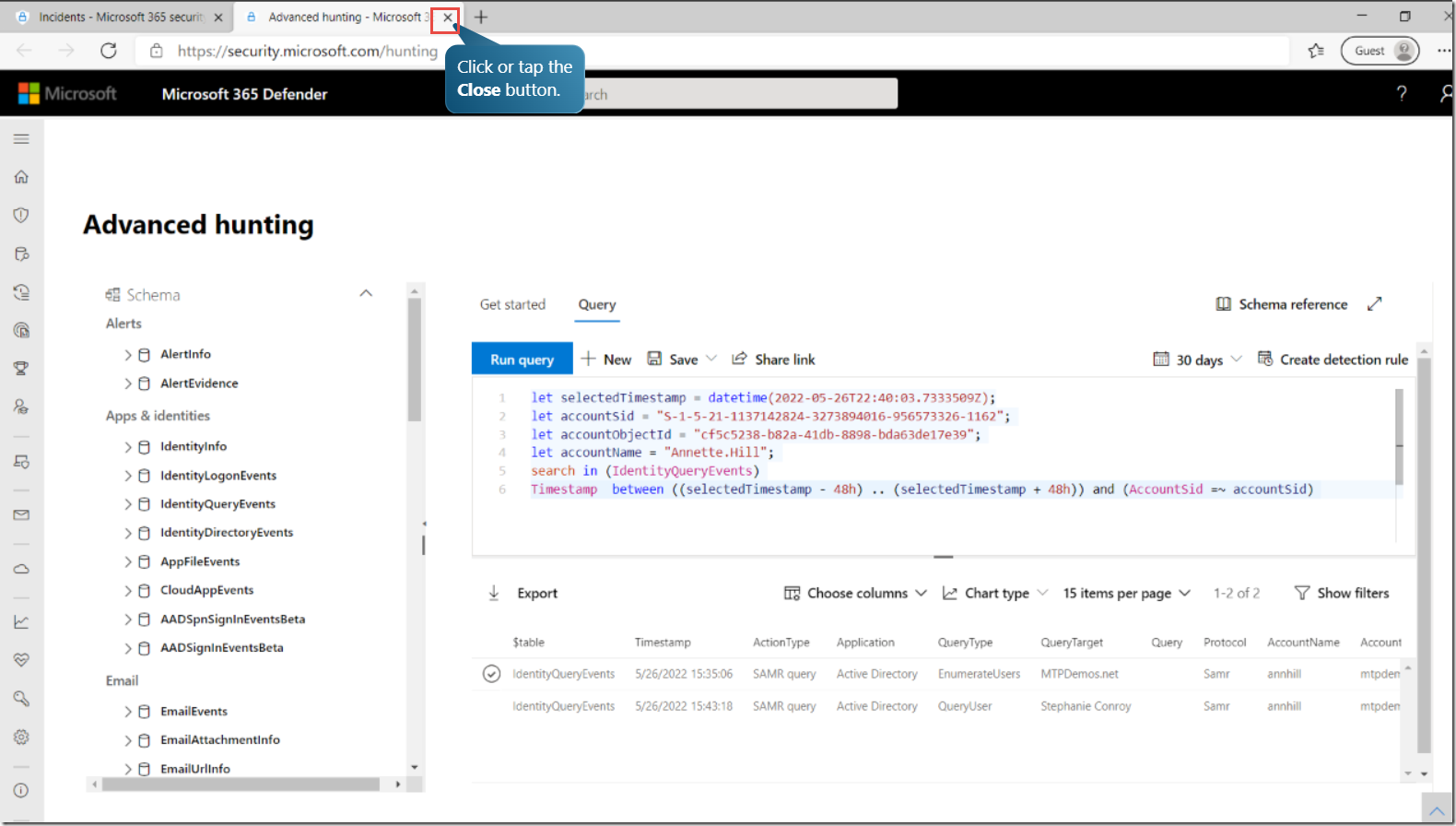The image size is (1456, 826).
Task: Expand IdentityQueryEvents table in schema
Action: [x=128, y=504]
